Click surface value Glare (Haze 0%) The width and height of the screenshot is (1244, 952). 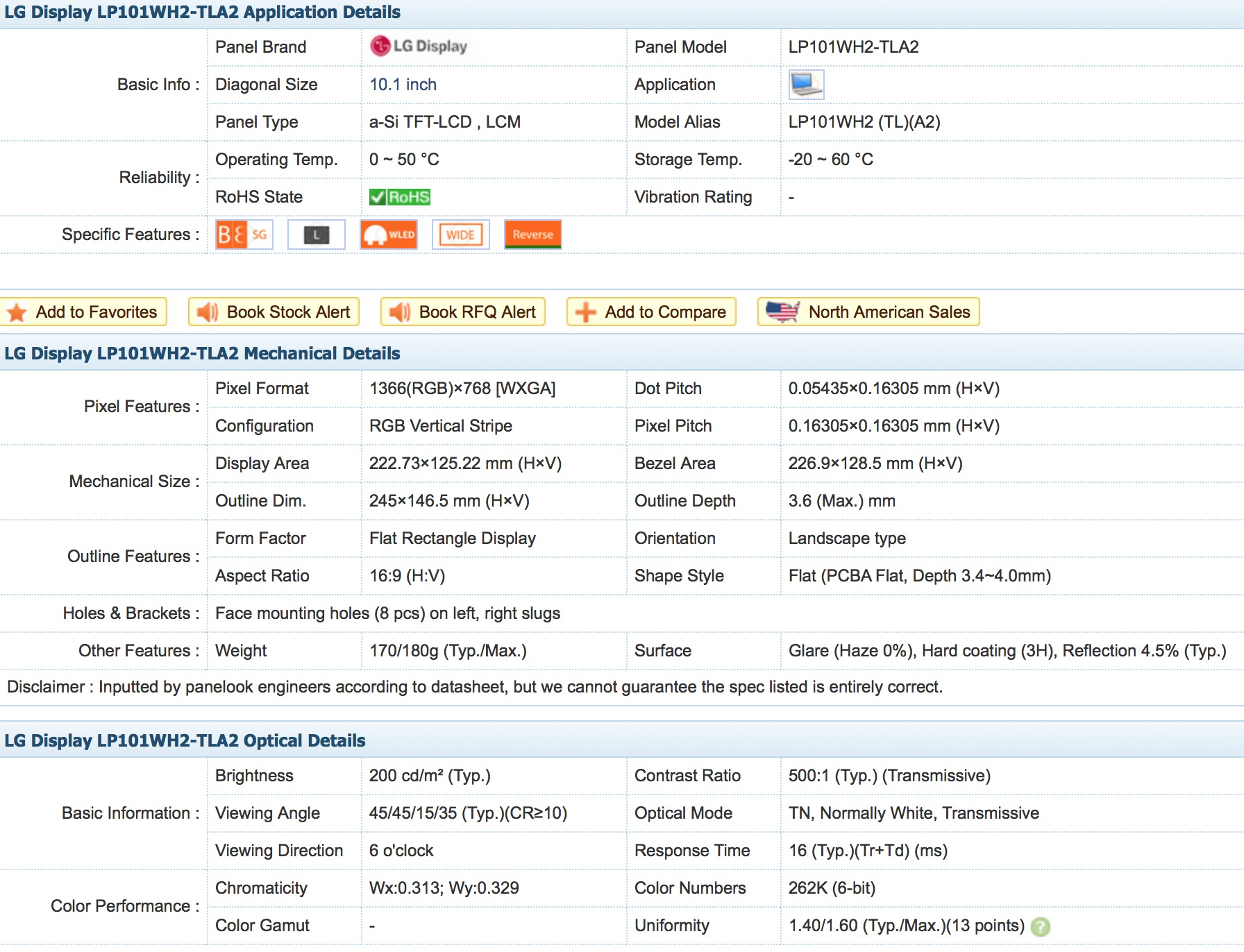click(x=1007, y=651)
